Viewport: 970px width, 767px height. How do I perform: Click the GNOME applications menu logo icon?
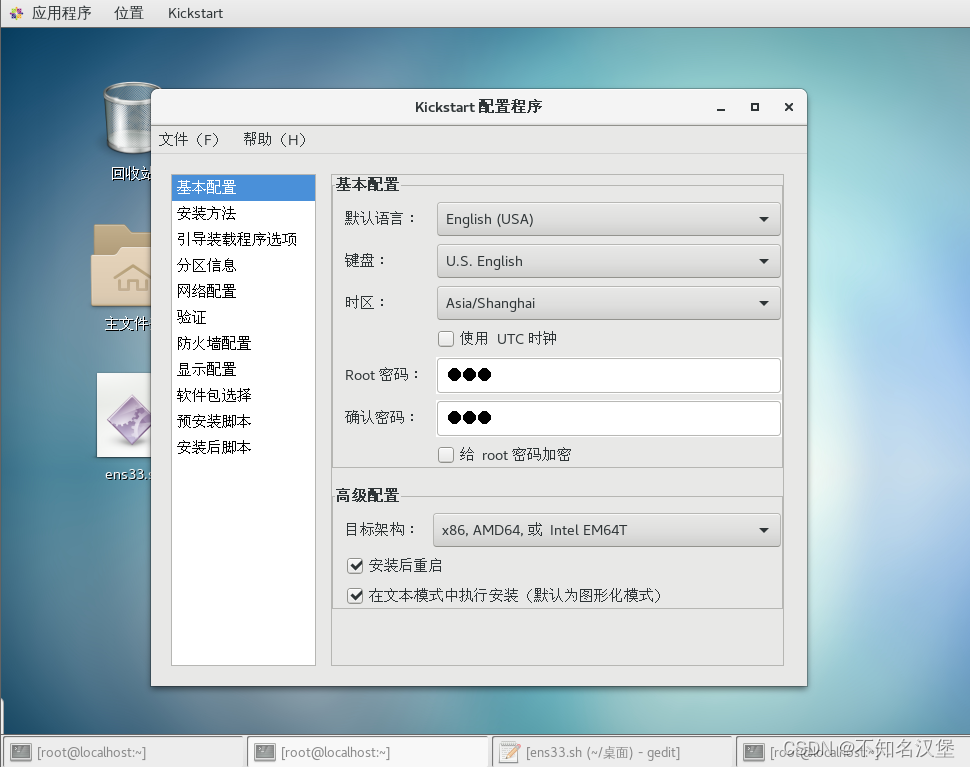pyautogui.click(x=16, y=13)
